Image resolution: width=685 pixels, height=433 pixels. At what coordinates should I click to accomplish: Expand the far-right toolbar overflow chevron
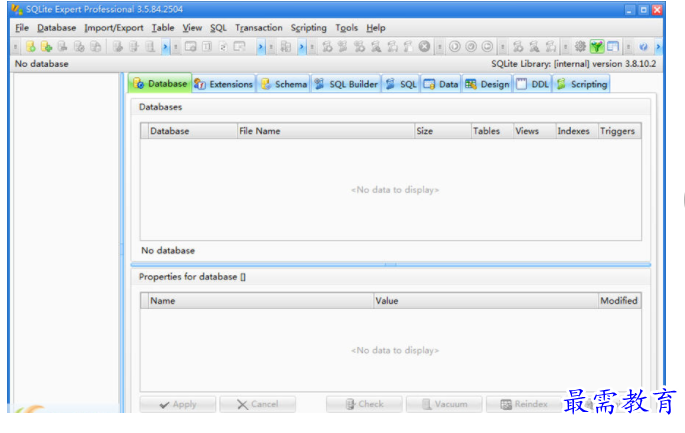659,46
